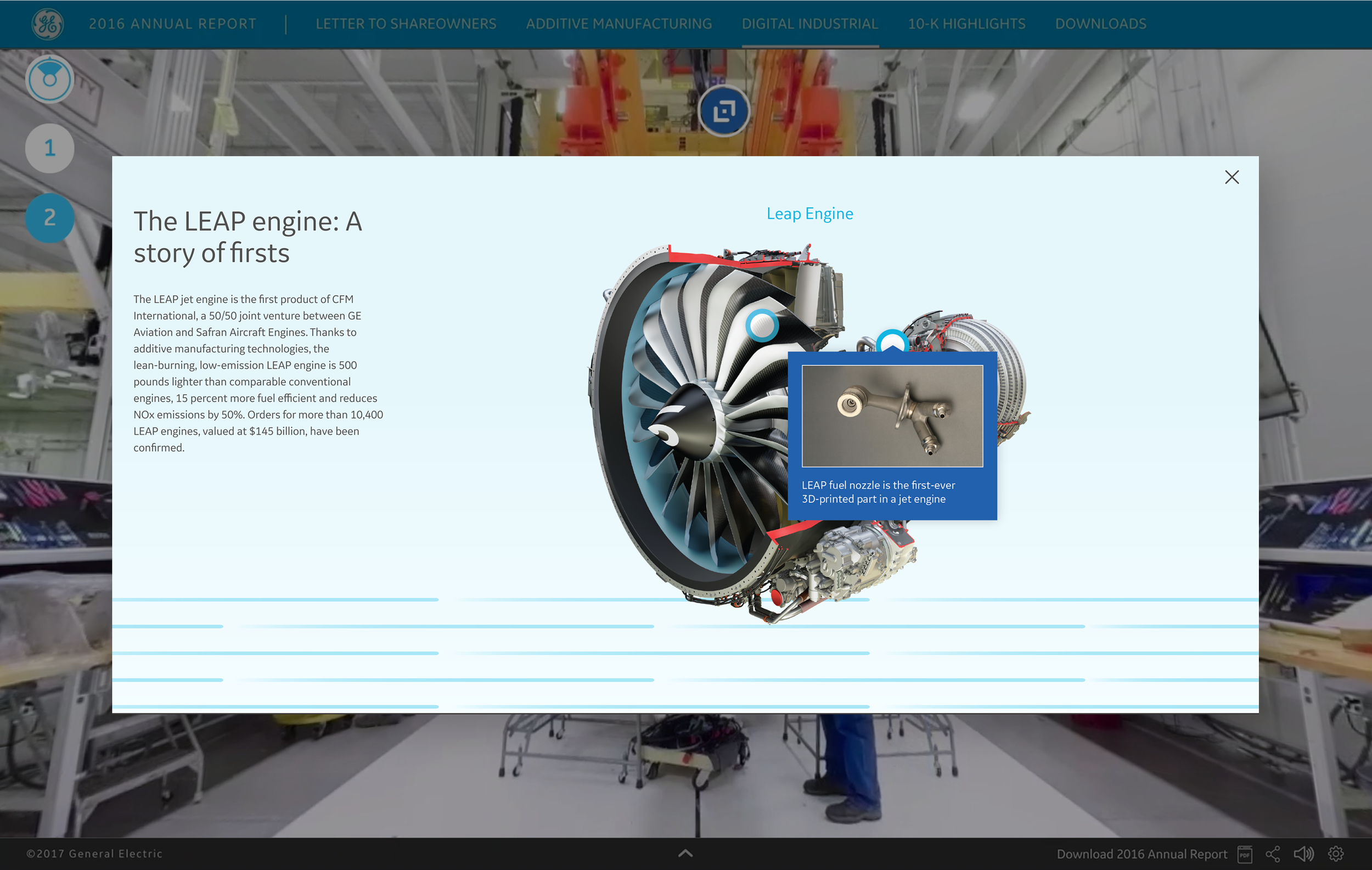The width and height of the screenshot is (1372, 870).
Task: Click the Download 2016 Annual Report link
Action: [1142, 854]
